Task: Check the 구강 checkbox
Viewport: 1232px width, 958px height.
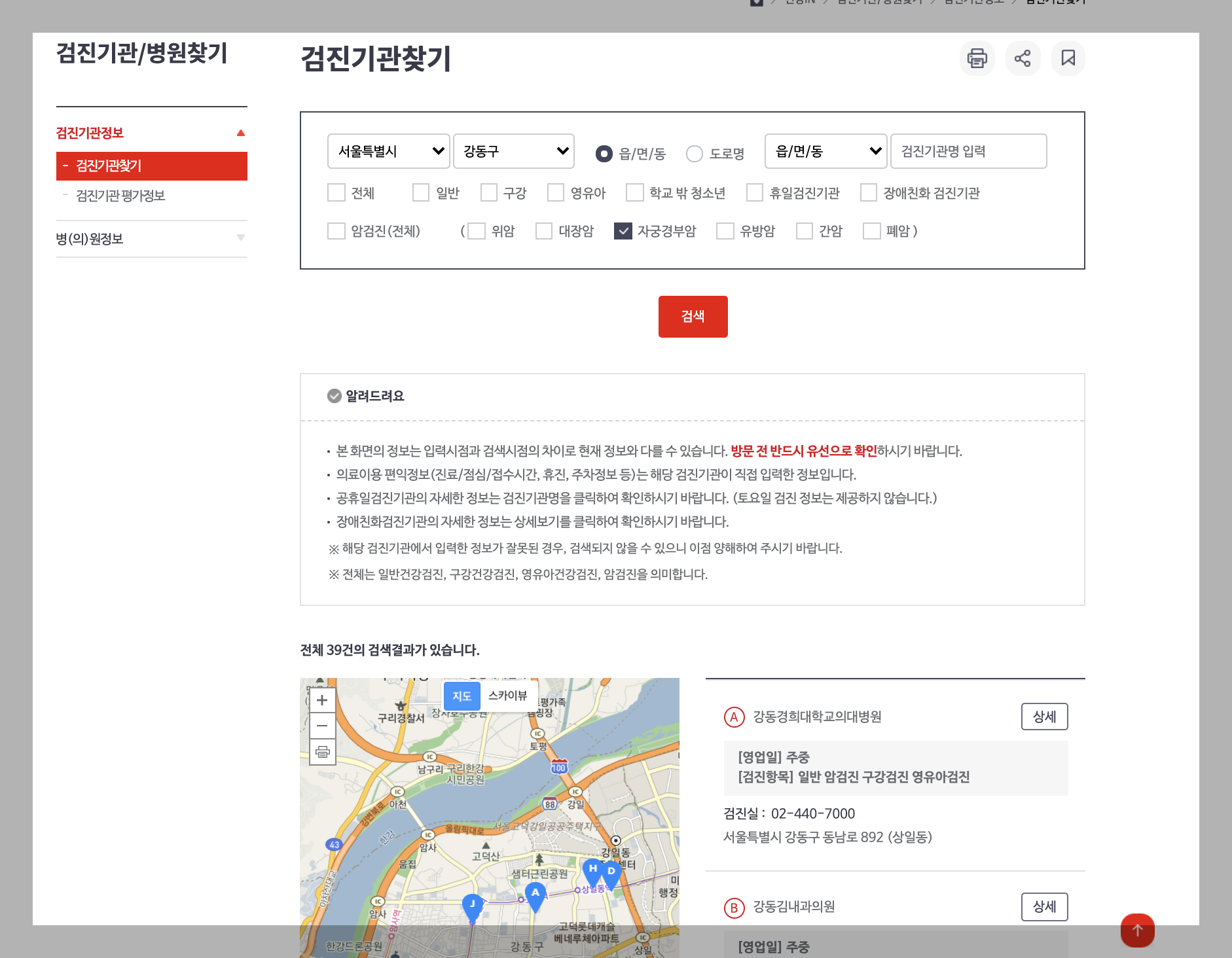Action: tap(489, 192)
